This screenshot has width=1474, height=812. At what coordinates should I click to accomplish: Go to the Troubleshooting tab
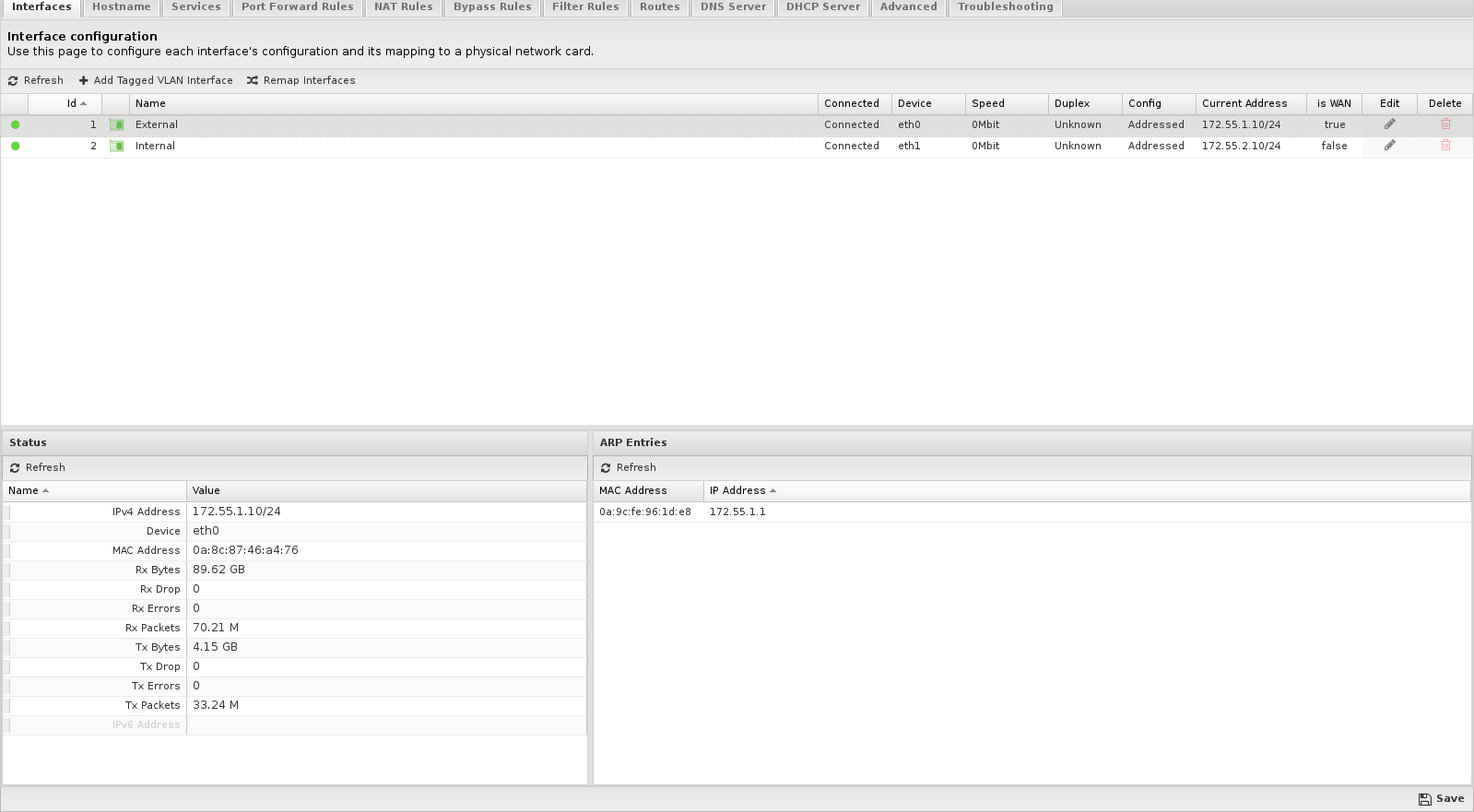(1005, 7)
